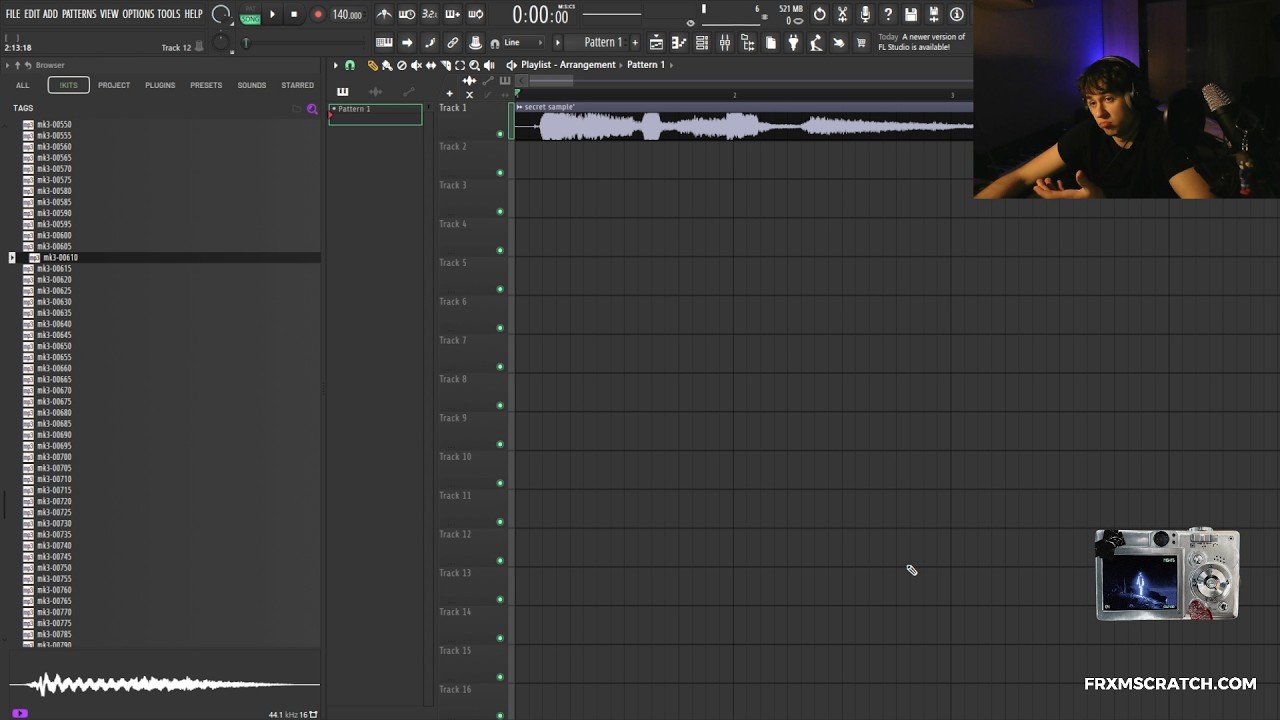This screenshot has width=1280, height=720.
Task: Click the audio editor scissors icon
Action: point(843,14)
